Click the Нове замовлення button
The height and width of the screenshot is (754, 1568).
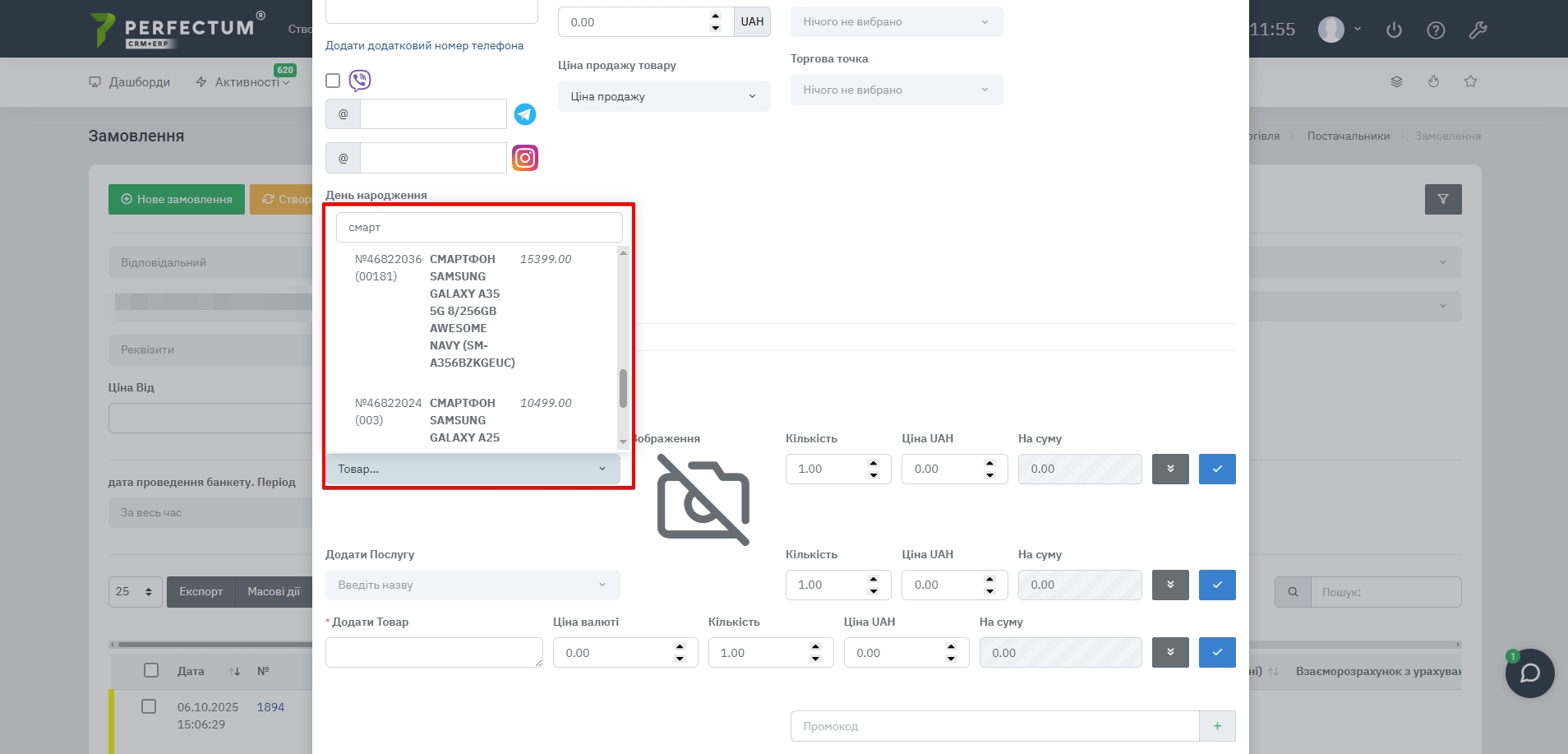point(177,199)
